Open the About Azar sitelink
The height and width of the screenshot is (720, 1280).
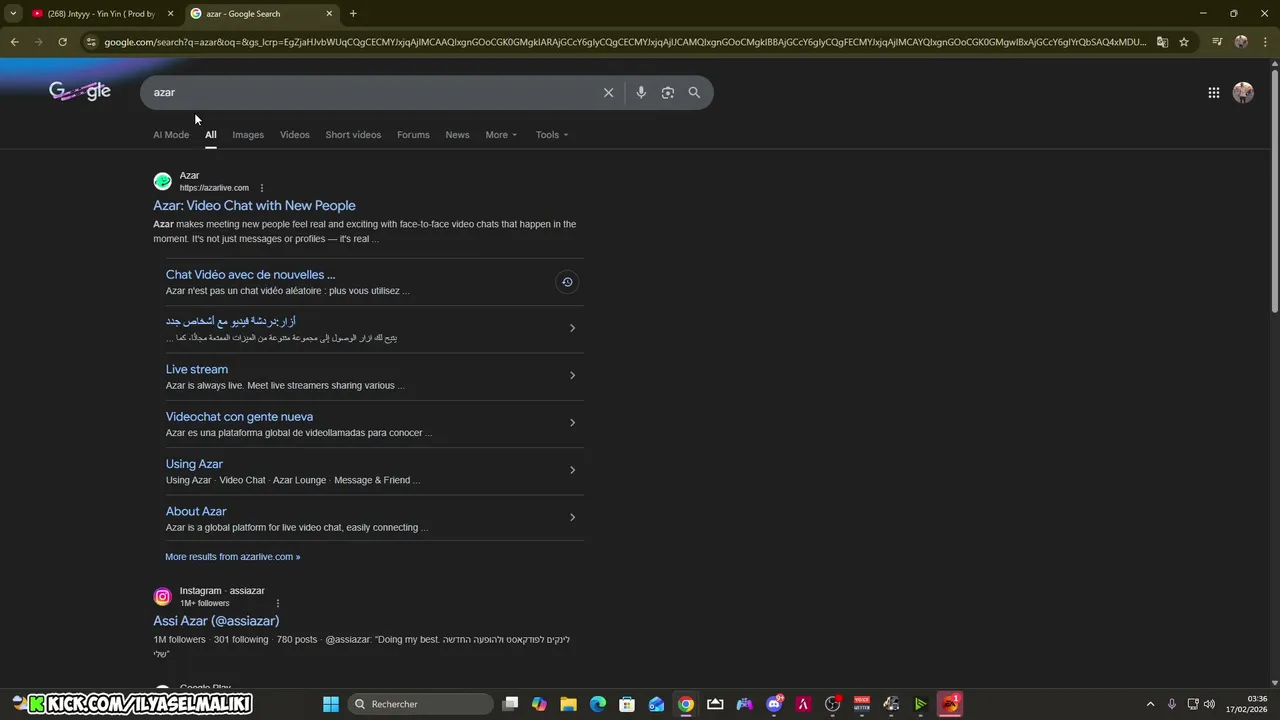196,511
